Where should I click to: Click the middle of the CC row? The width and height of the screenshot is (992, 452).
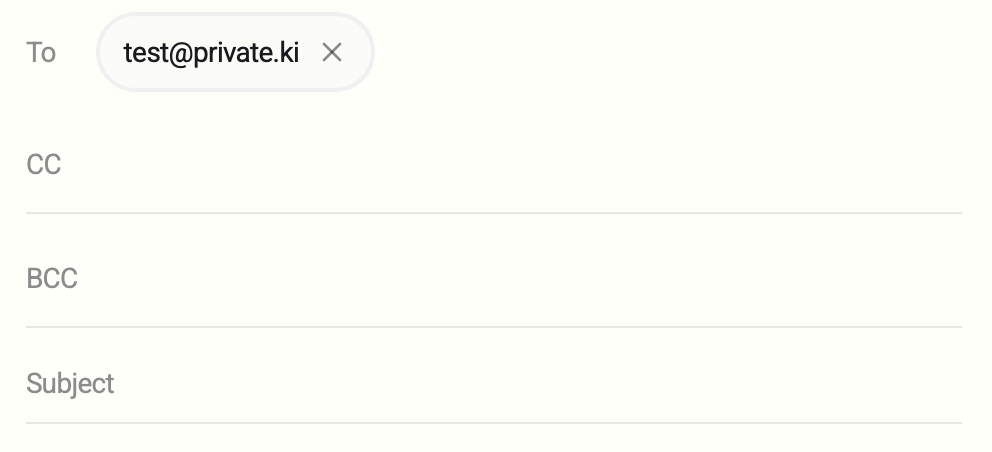pos(494,165)
